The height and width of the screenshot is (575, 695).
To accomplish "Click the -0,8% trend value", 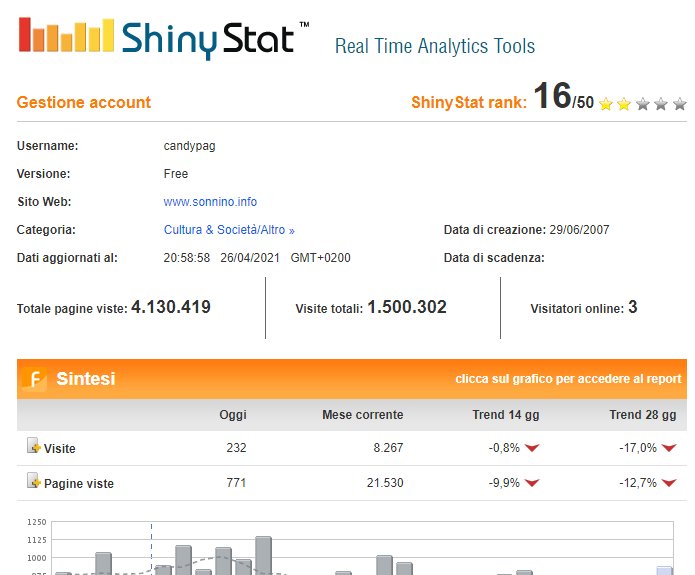I will (x=504, y=448).
